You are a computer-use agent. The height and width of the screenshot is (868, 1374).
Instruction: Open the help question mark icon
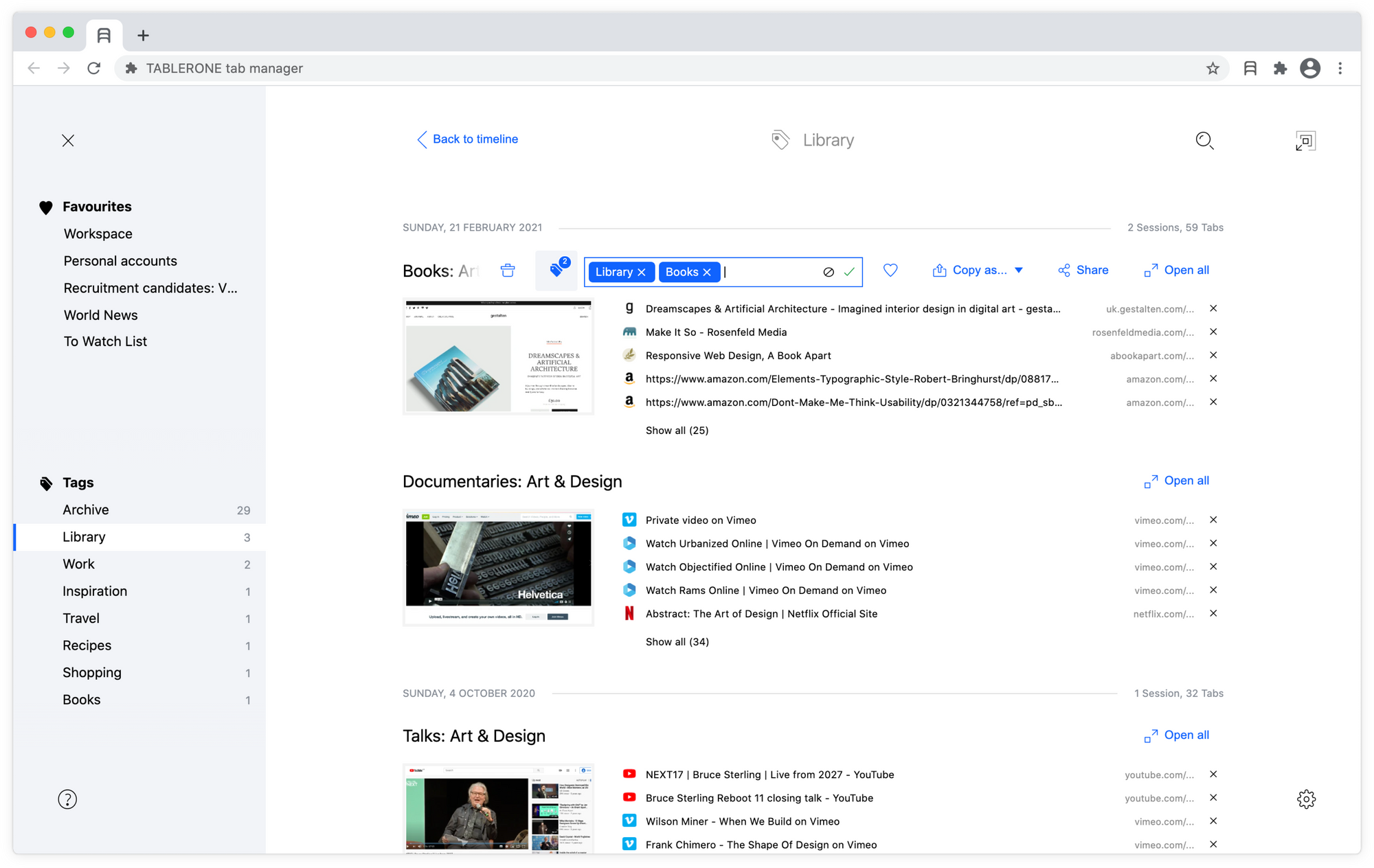67,799
